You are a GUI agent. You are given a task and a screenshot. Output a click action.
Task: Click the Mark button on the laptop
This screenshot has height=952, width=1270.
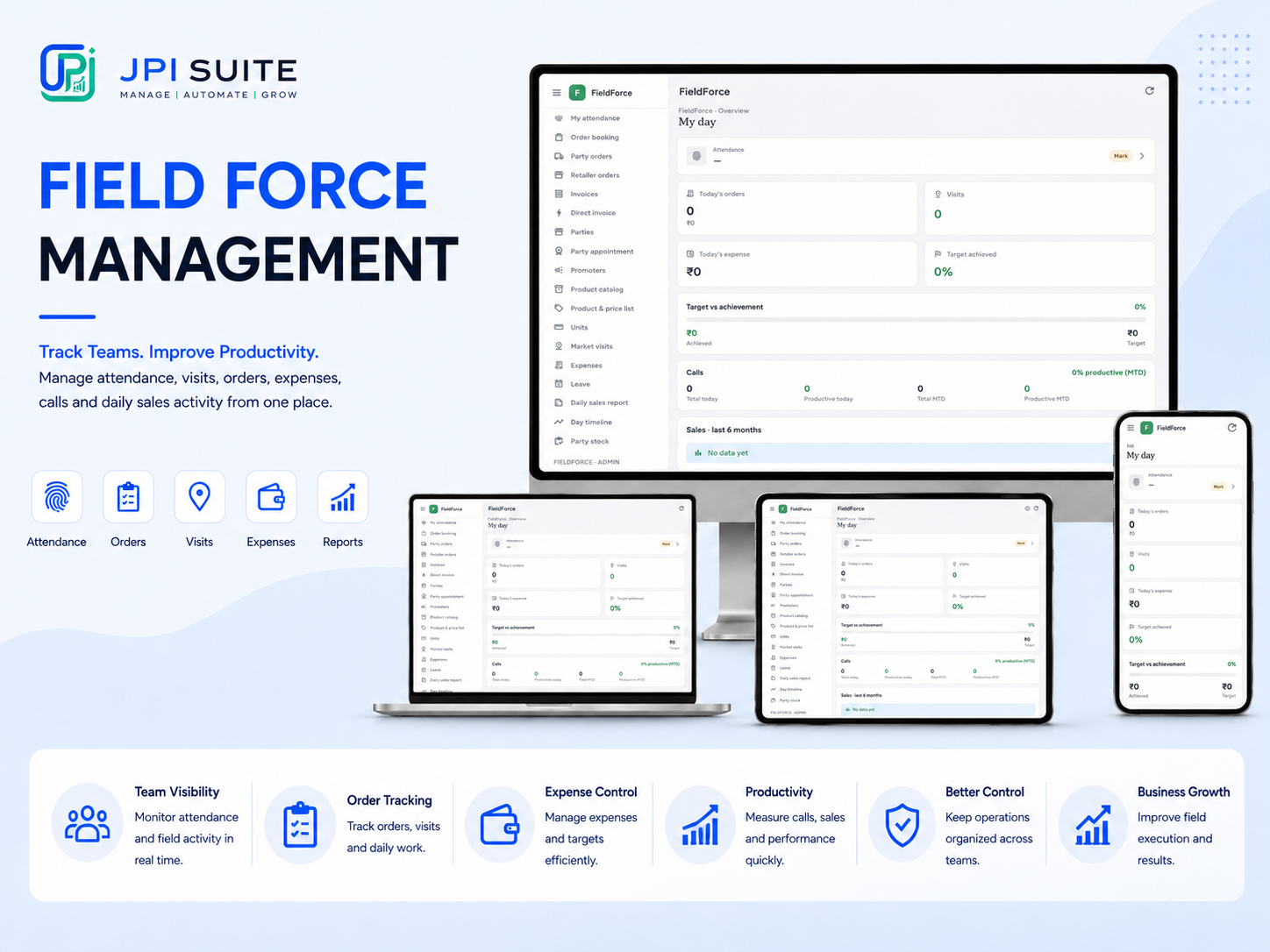(666, 544)
